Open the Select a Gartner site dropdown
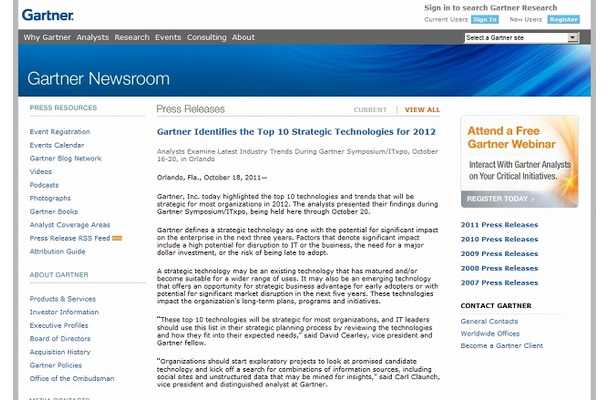Viewport: 610px width, 400px height. [x=522, y=38]
